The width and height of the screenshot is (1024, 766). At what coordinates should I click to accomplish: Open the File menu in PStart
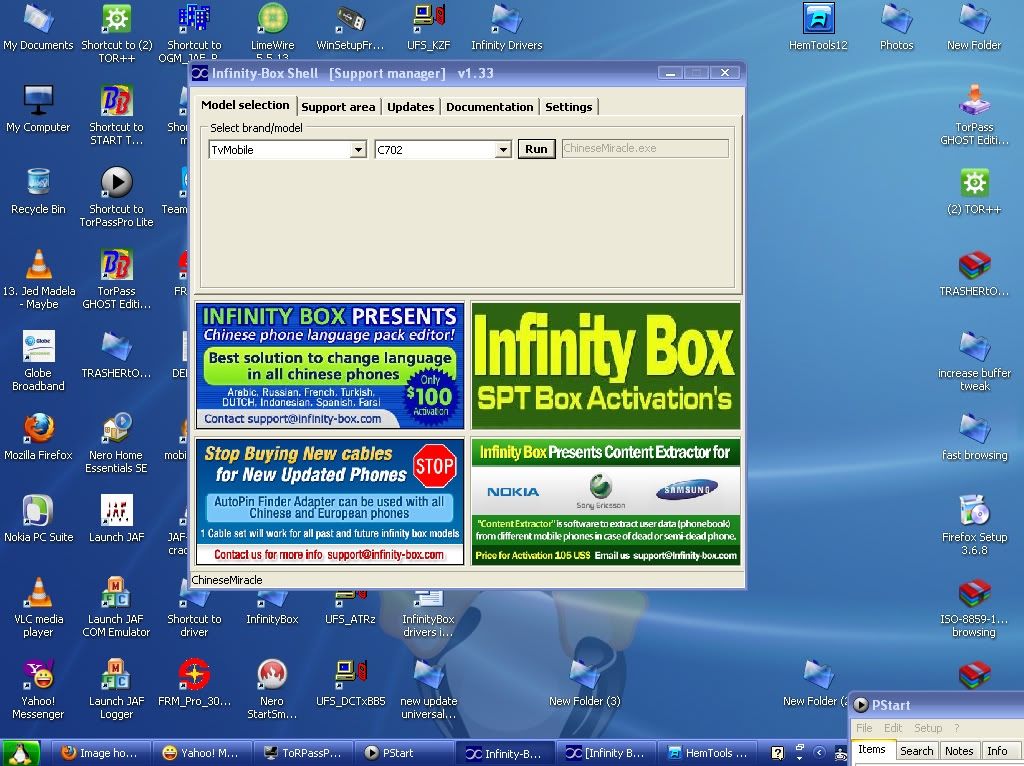[x=864, y=727]
